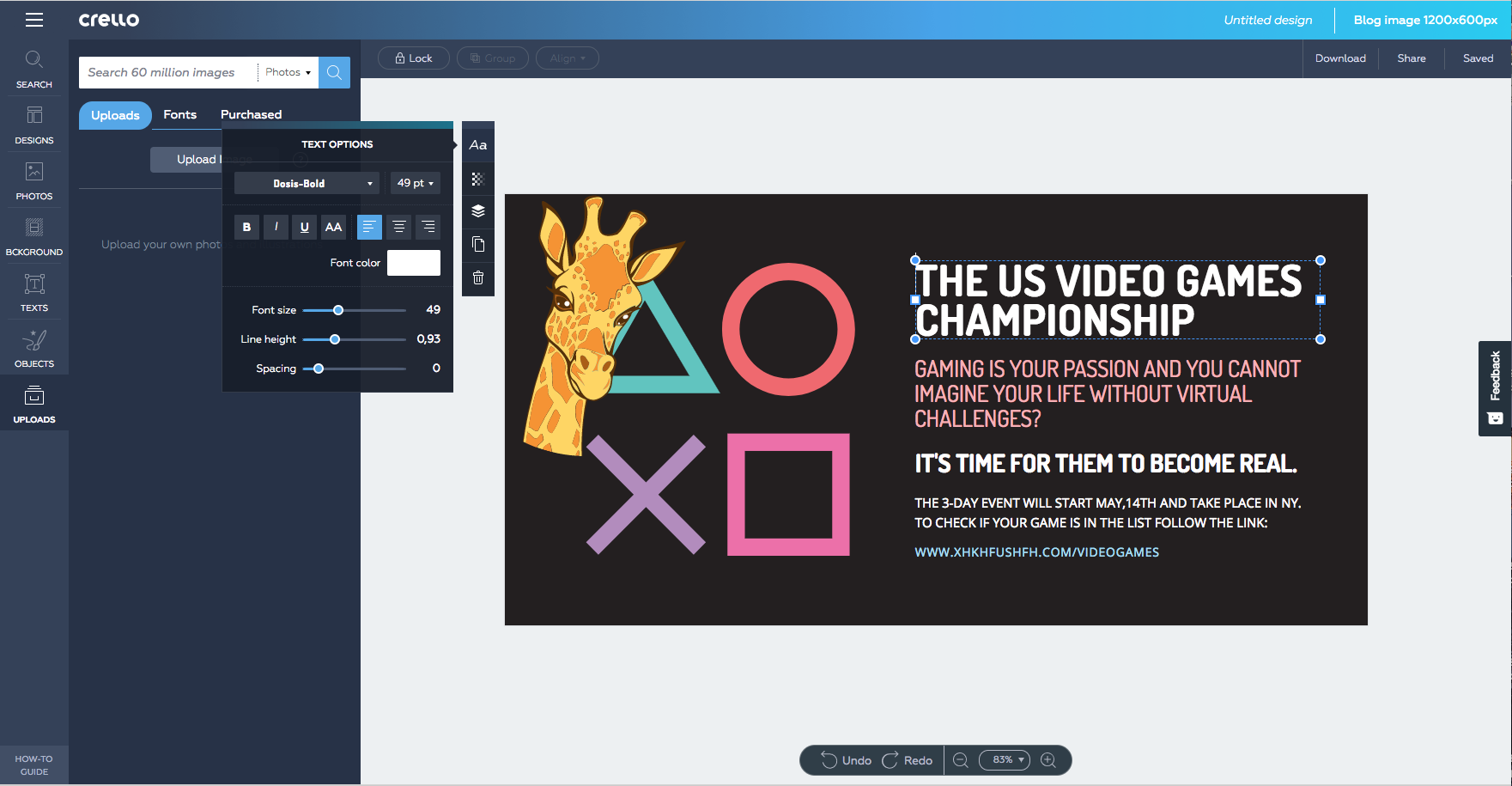1512x786 pixels.
Task: Open the Dosis-Bold font dropdown
Action: tap(307, 183)
